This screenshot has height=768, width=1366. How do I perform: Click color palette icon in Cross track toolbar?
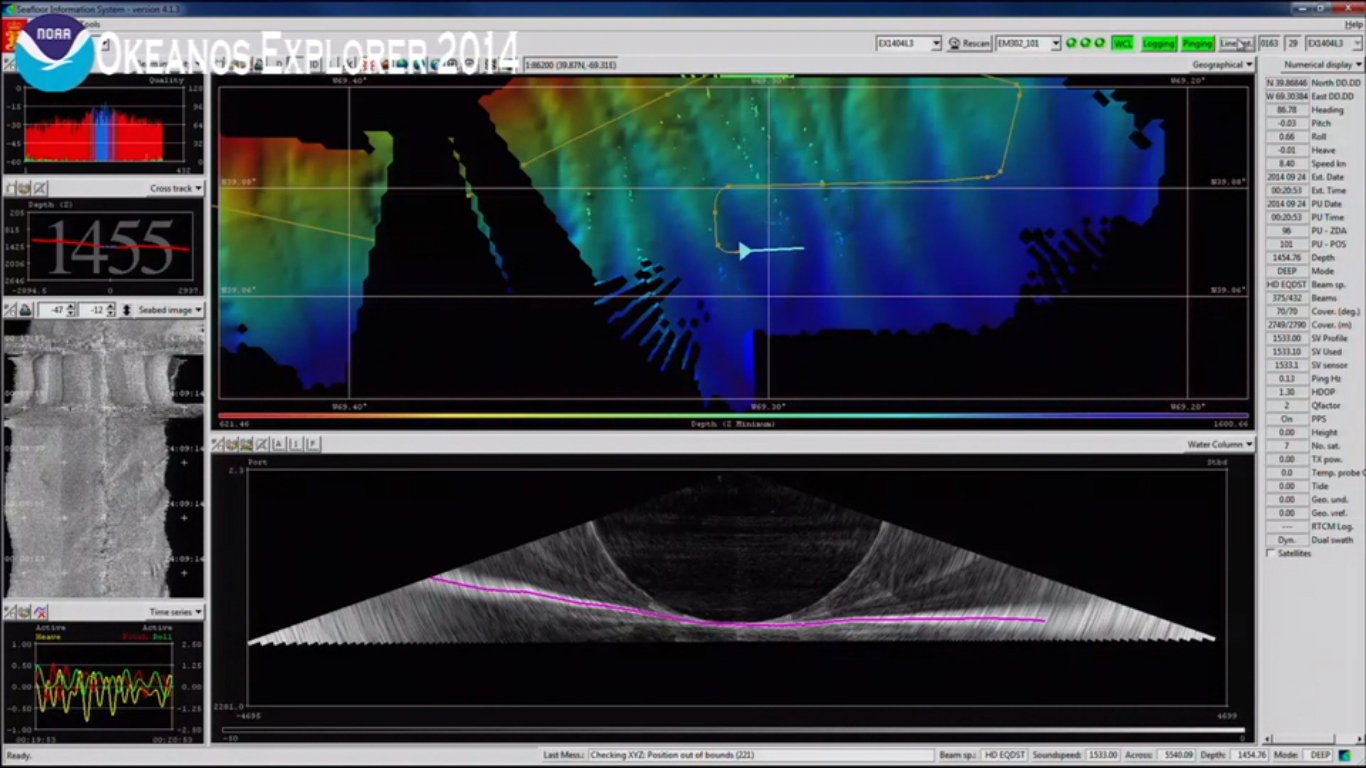coord(25,188)
